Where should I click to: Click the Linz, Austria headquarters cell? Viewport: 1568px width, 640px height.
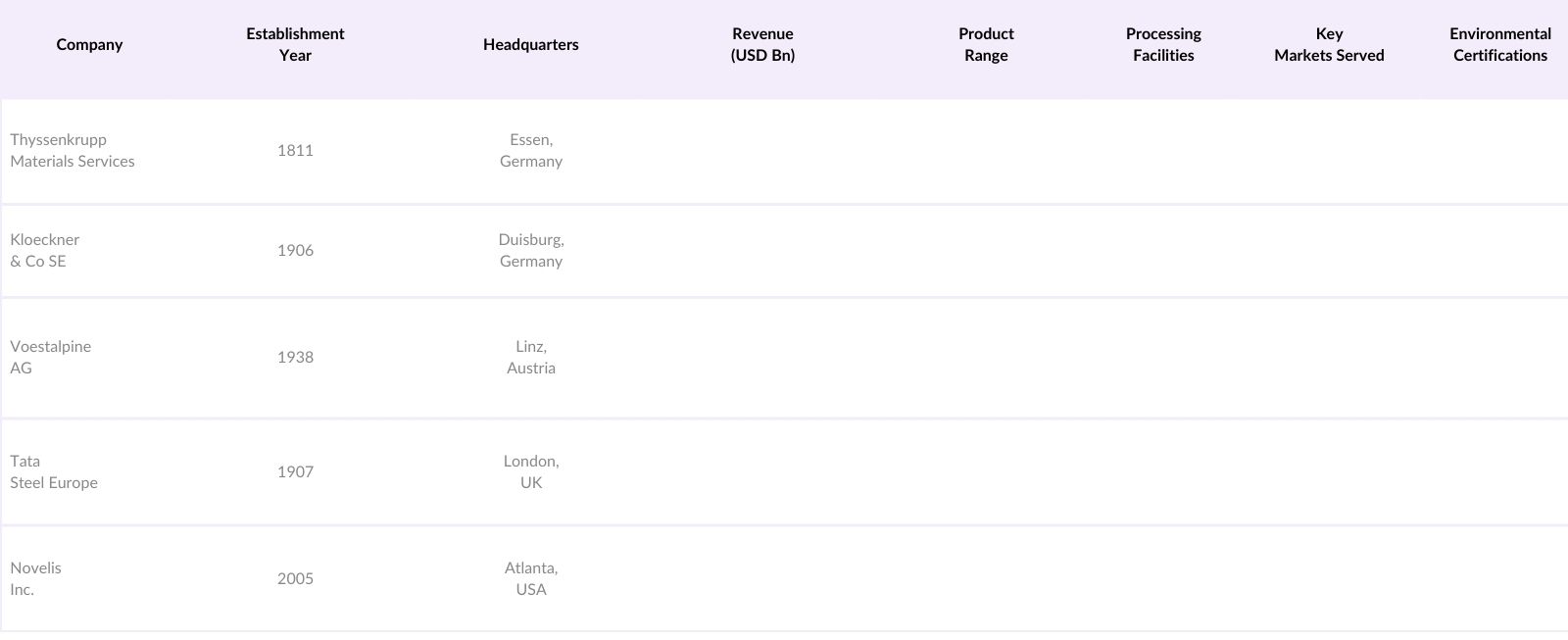pyautogui.click(x=530, y=358)
